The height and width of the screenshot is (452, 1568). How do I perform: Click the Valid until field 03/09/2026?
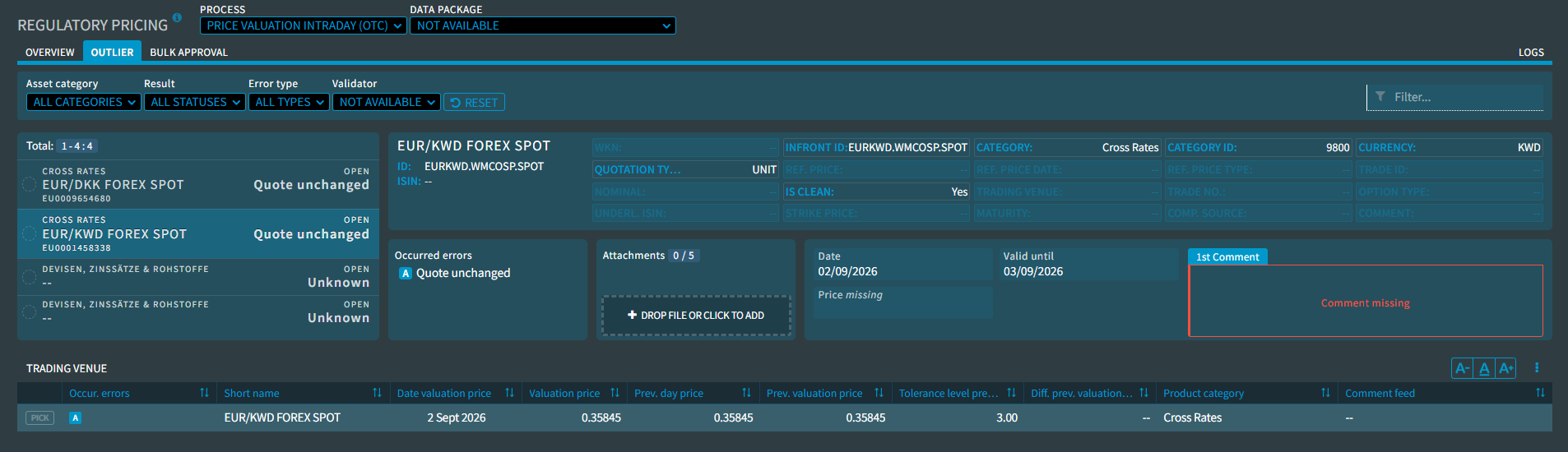point(1088,264)
